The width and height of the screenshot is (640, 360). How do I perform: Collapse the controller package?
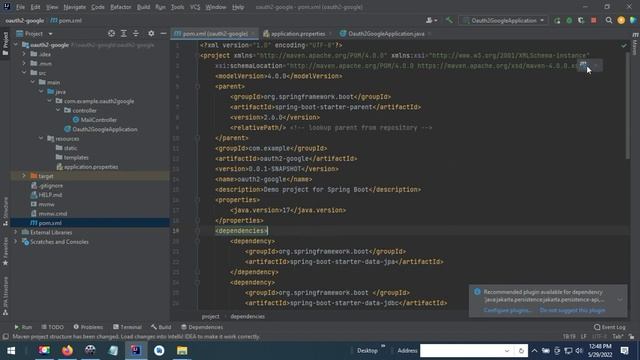(x=58, y=110)
